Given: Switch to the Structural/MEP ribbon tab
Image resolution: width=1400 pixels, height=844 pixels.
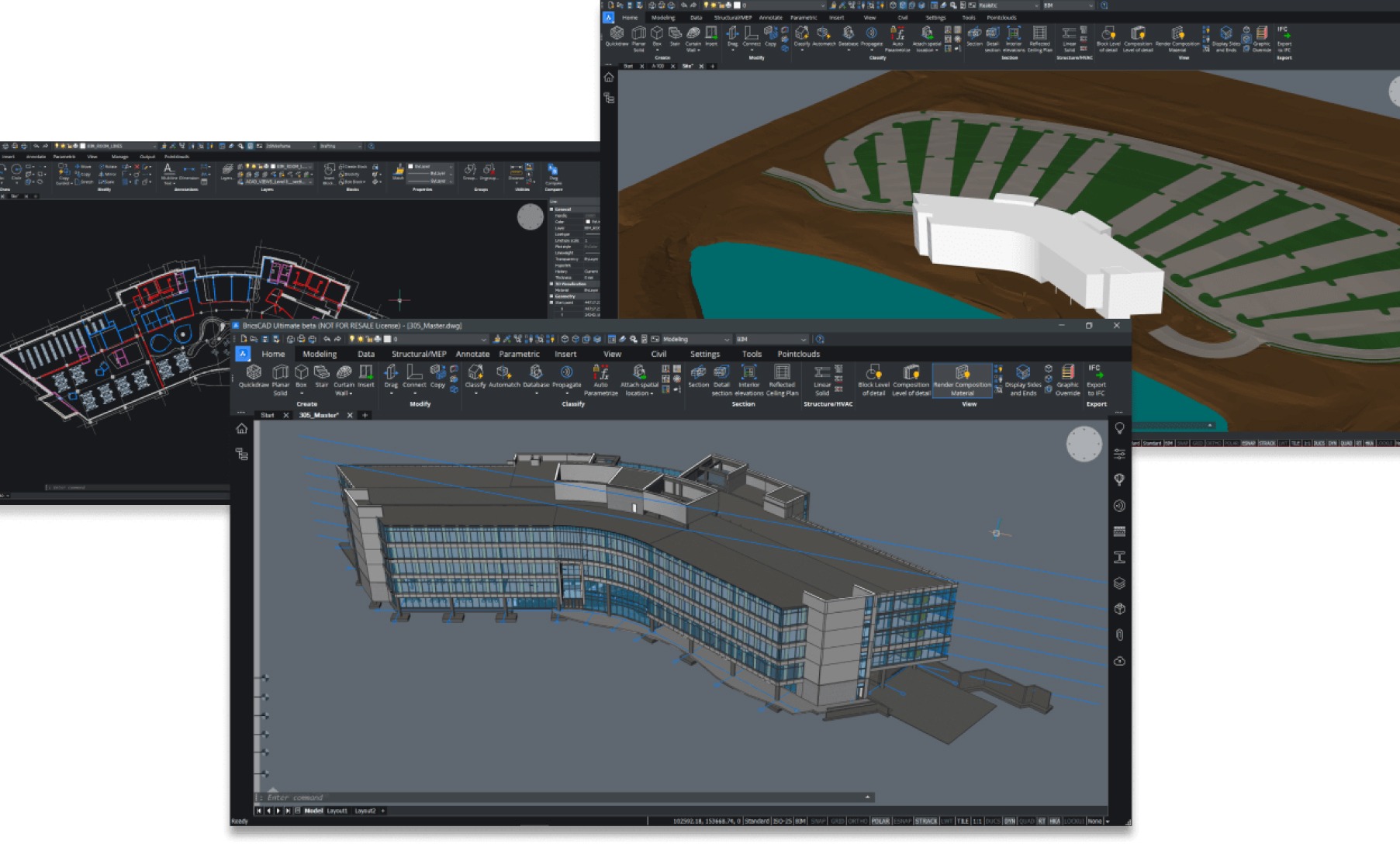Looking at the screenshot, I should [419, 354].
